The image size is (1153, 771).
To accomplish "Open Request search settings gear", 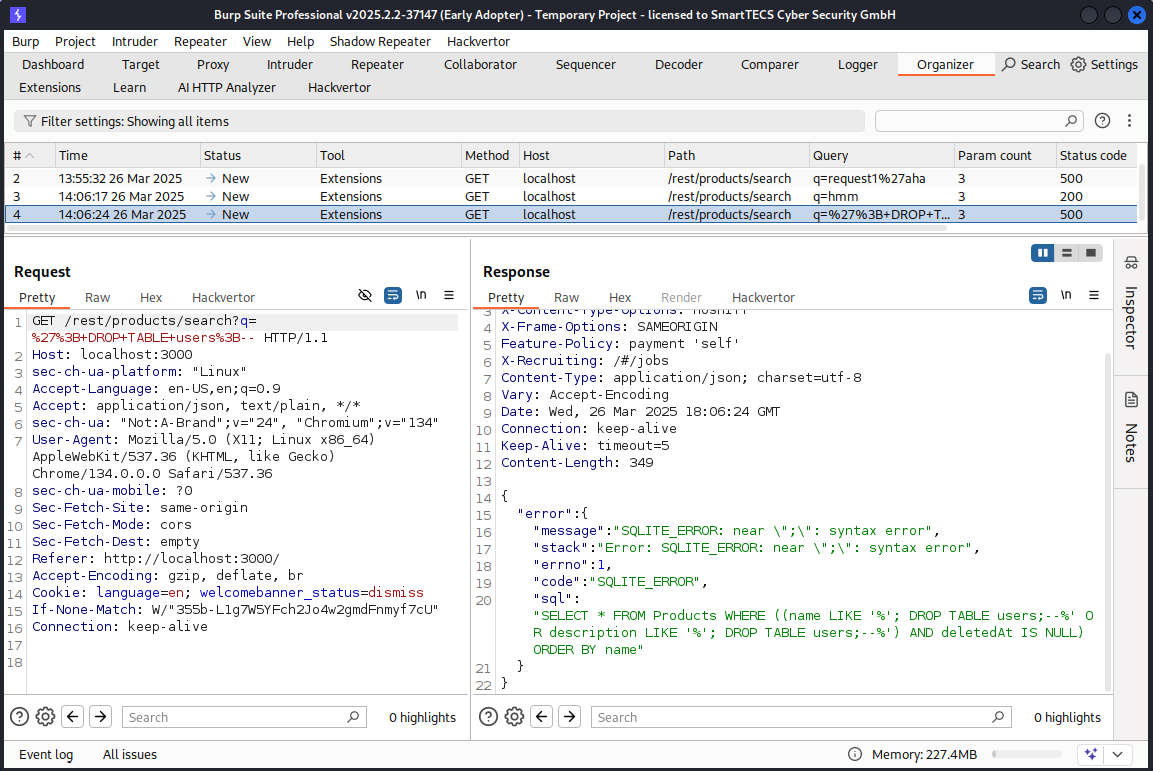I will point(46,716).
